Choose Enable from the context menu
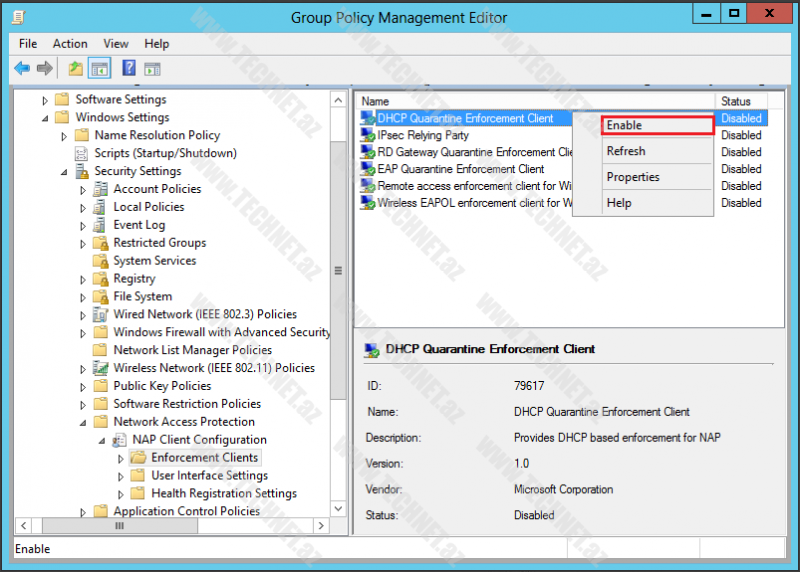Viewport: 800px width, 572px height. tap(656, 125)
